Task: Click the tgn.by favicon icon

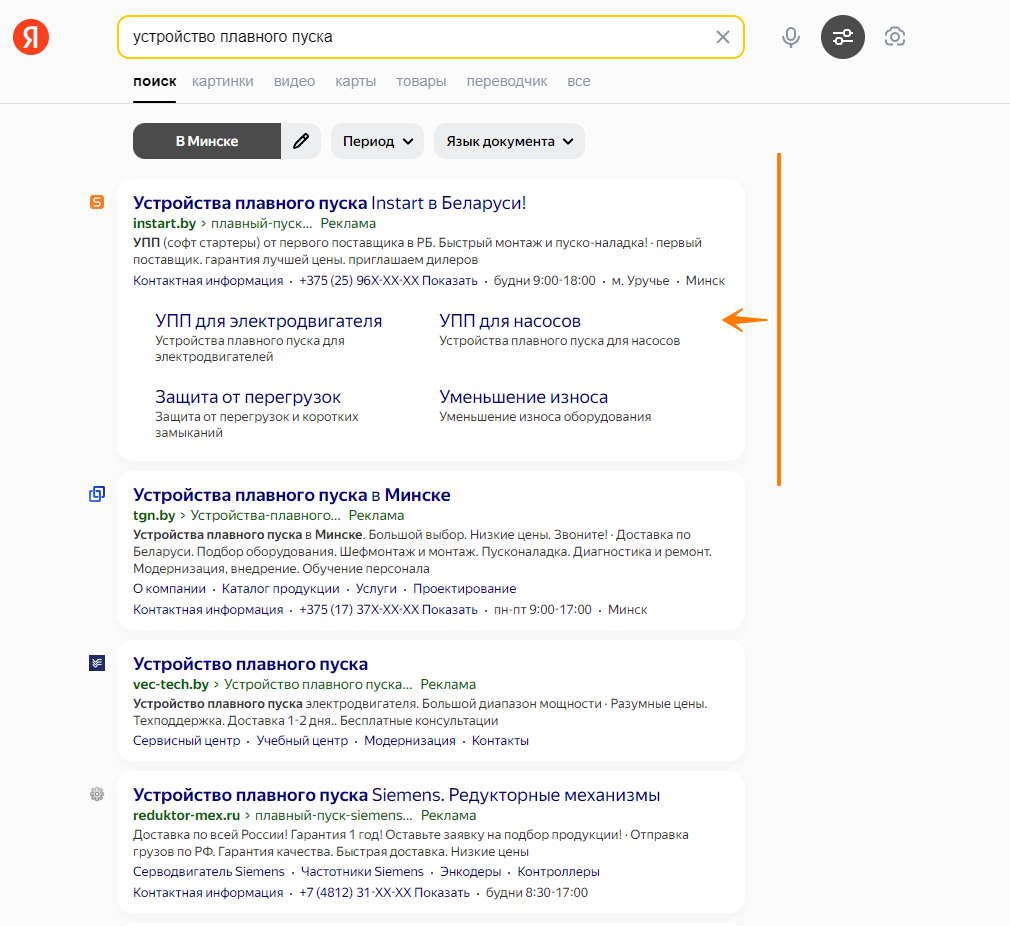Action: pyautogui.click(x=97, y=494)
